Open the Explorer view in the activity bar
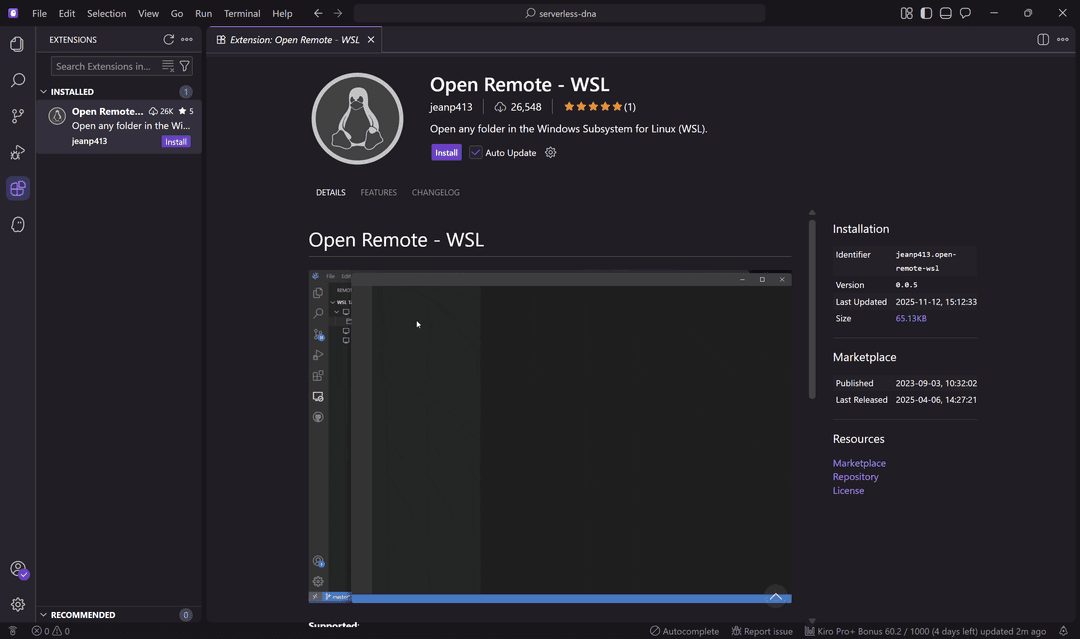1080x639 pixels. (16, 44)
